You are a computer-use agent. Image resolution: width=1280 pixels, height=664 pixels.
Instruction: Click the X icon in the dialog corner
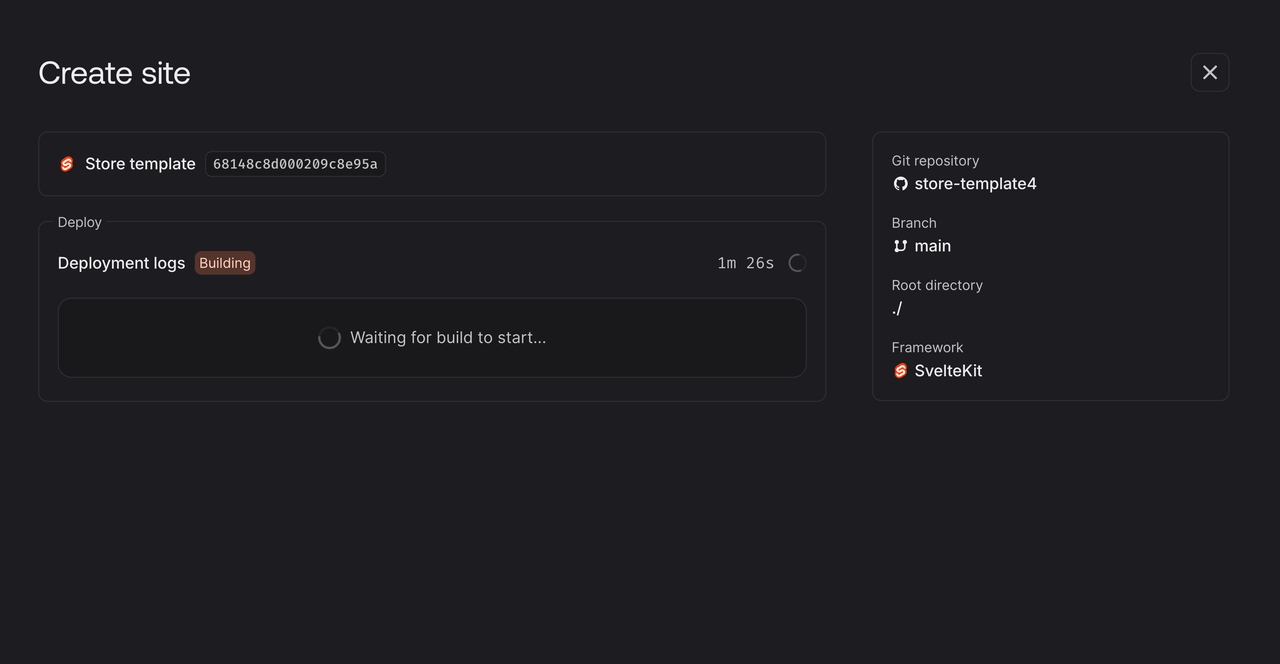(x=1209, y=72)
